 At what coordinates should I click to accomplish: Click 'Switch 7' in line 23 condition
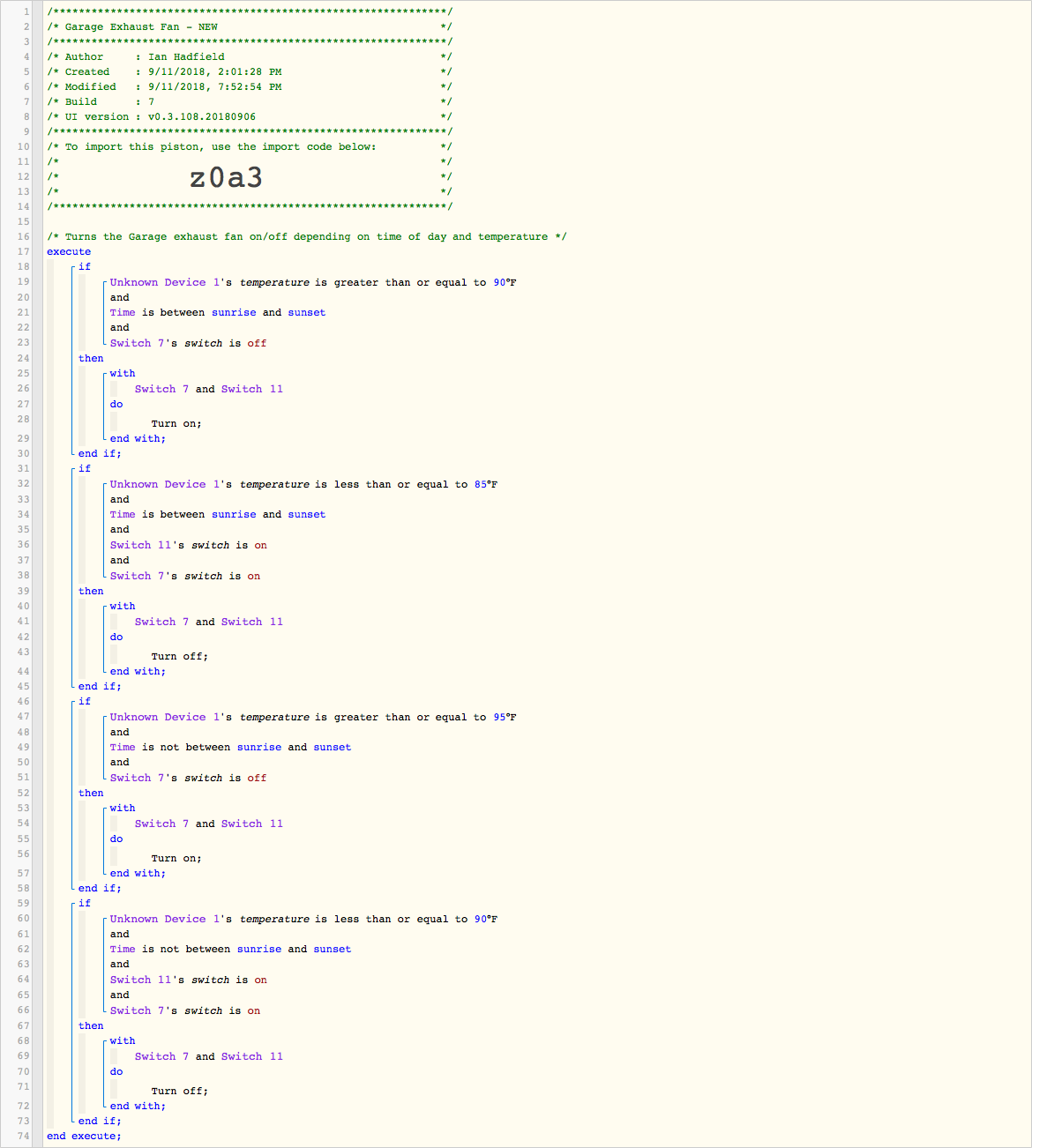pyautogui.click(x=138, y=343)
